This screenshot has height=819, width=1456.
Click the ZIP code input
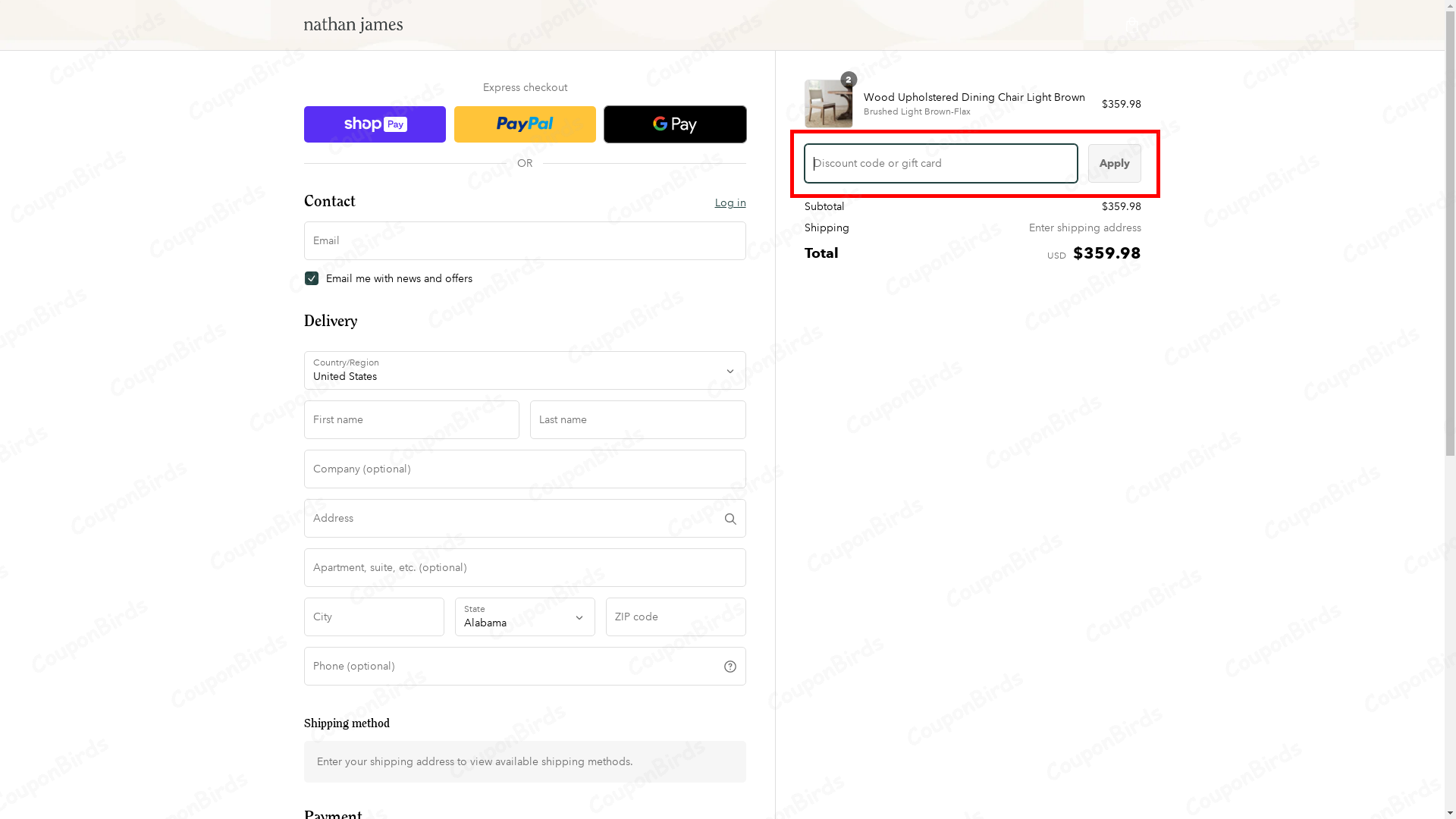click(x=675, y=617)
